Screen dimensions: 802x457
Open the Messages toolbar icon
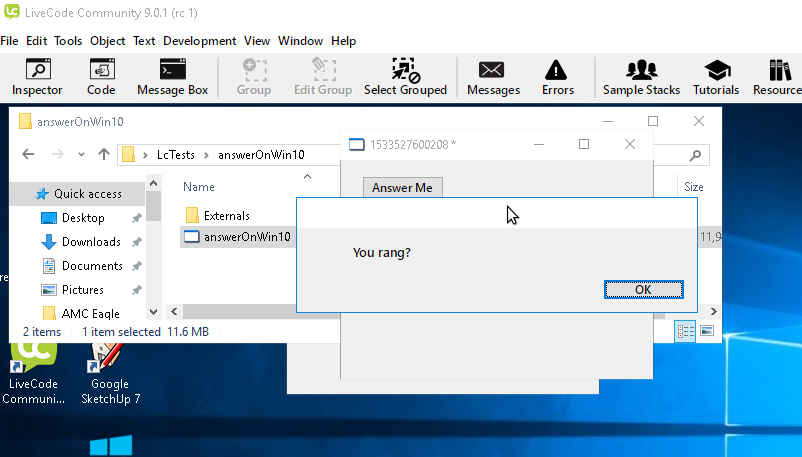(493, 77)
